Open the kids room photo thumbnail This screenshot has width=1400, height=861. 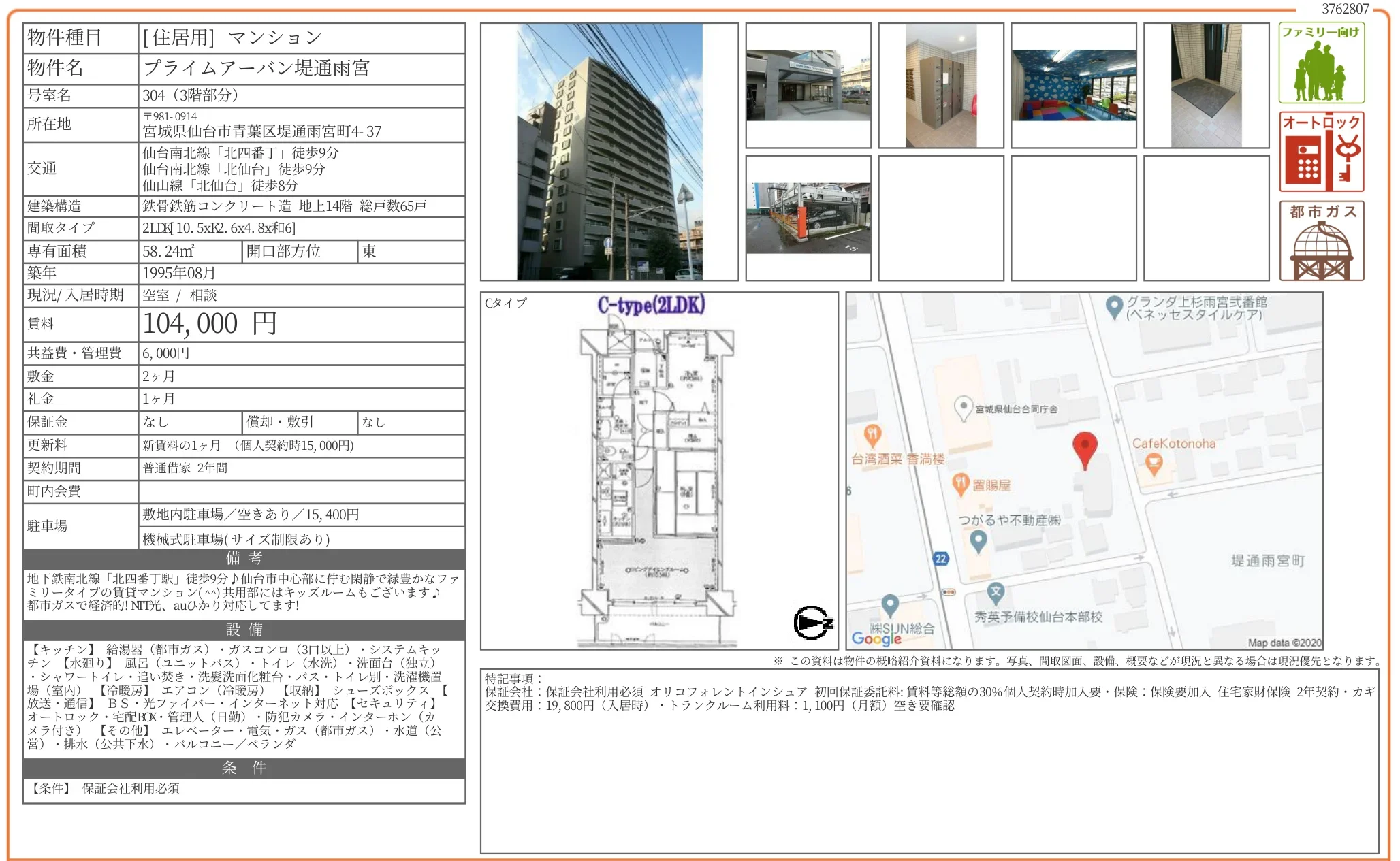point(1073,85)
